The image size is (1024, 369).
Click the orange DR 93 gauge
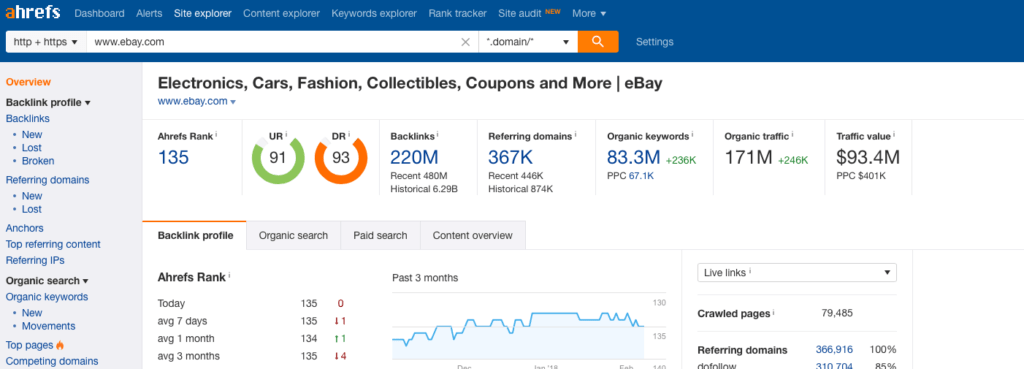tap(341, 158)
